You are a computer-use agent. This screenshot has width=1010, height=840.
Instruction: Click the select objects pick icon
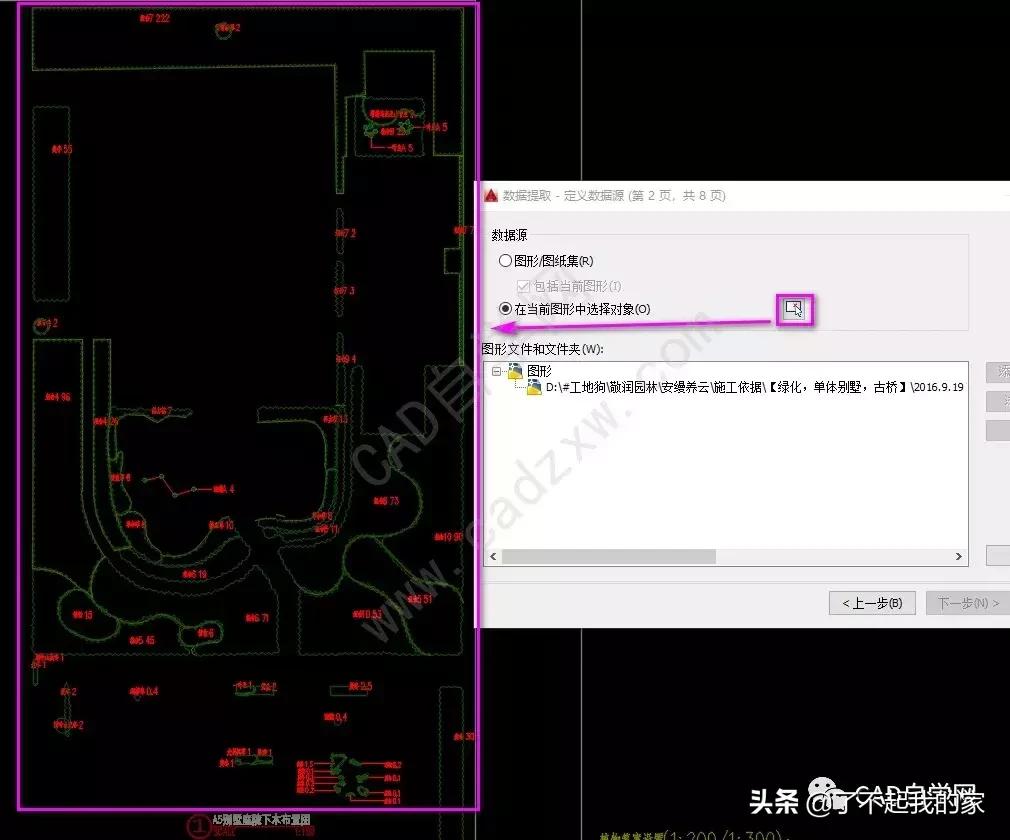click(x=794, y=308)
